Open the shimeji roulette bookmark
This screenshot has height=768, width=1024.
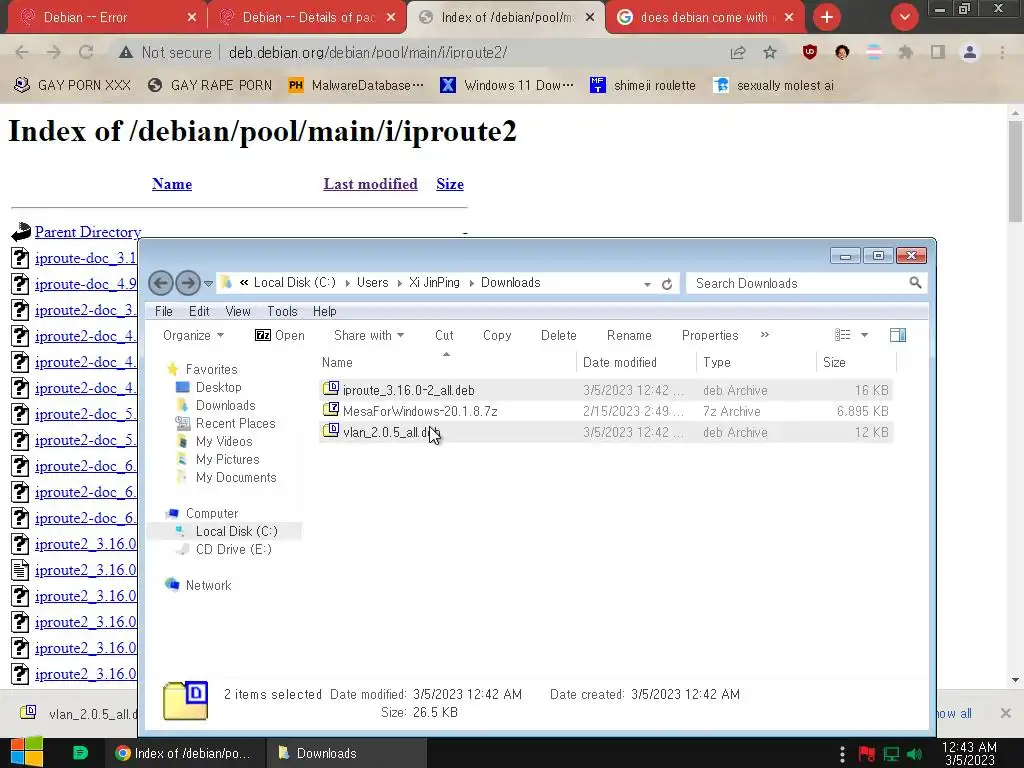[643, 85]
